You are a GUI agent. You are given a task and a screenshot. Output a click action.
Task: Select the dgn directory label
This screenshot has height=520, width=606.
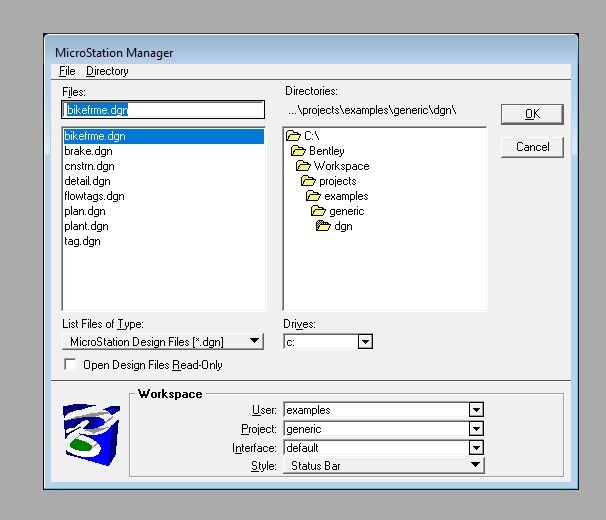343,226
